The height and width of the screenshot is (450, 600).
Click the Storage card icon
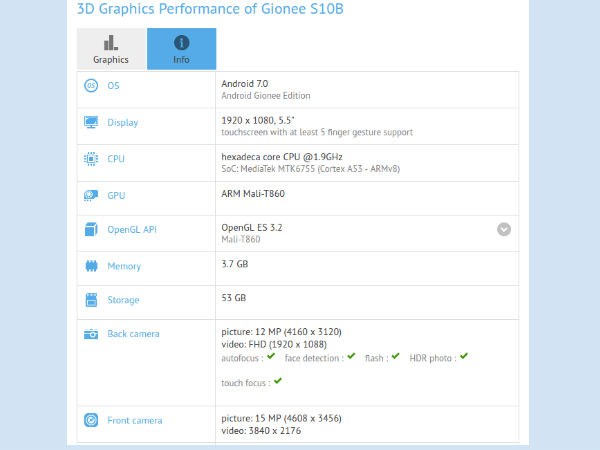tap(91, 300)
